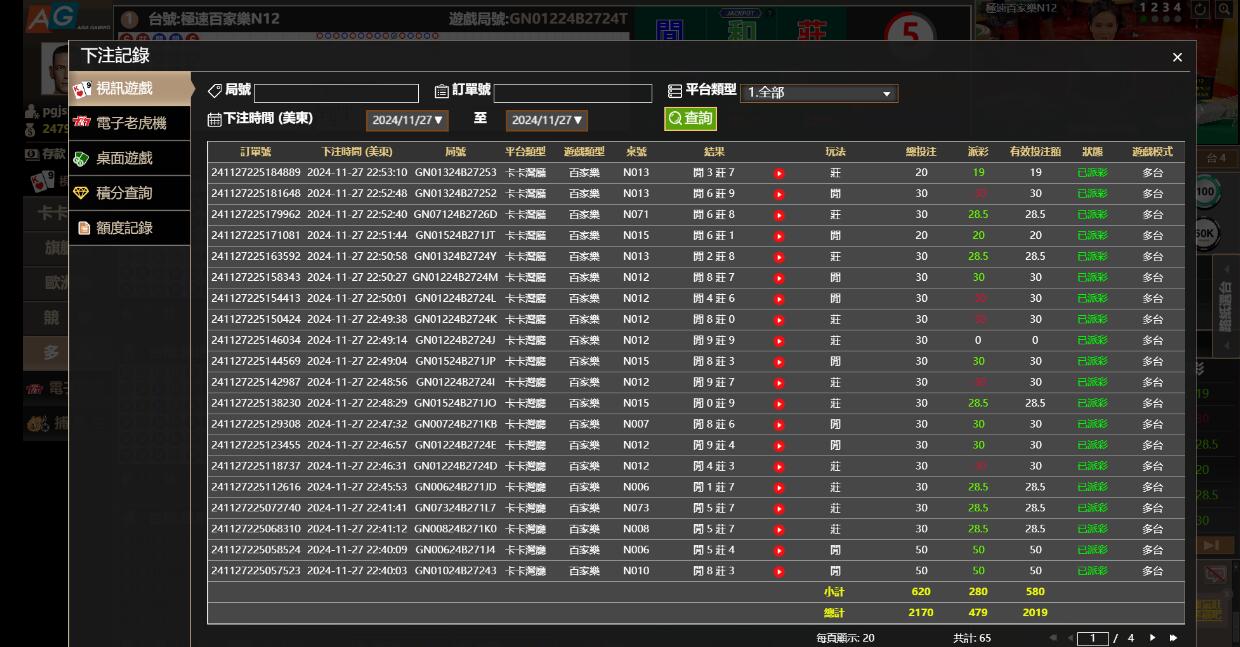Watch replay of round GN01024B27243
The width and height of the screenshot is (1240, 647).
point(779,572)
